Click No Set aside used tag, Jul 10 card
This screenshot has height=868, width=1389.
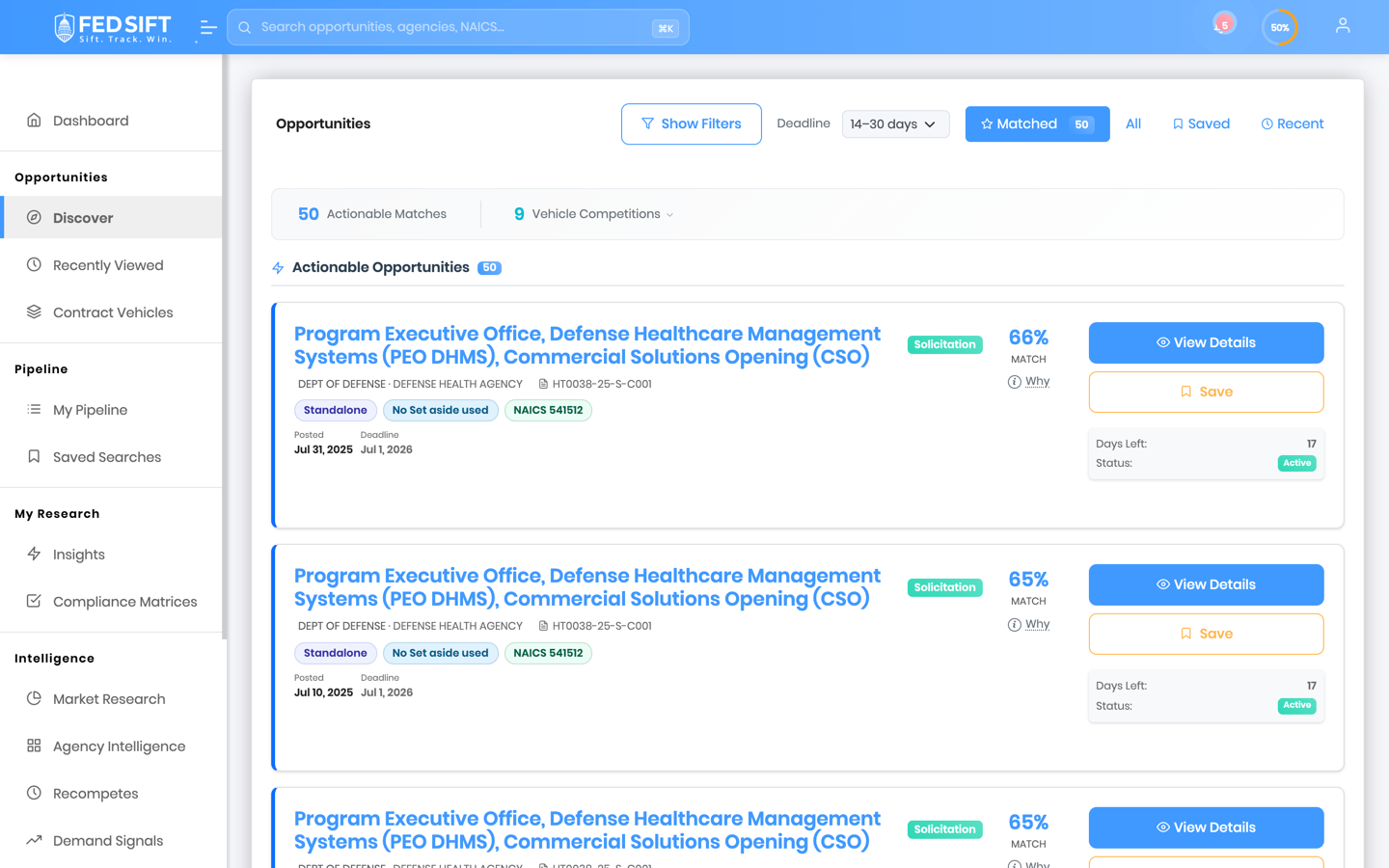tap(440, 653)
